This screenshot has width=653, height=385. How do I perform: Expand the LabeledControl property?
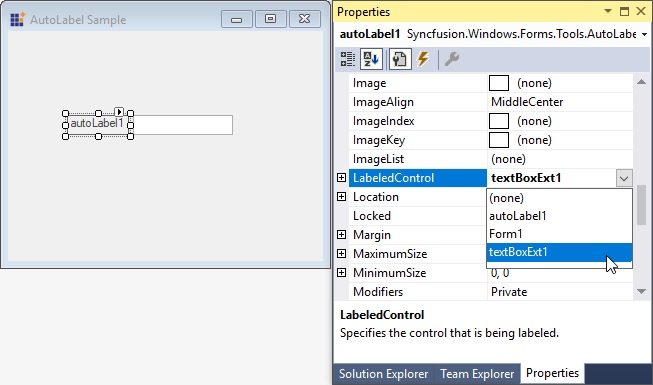(341, 178)
